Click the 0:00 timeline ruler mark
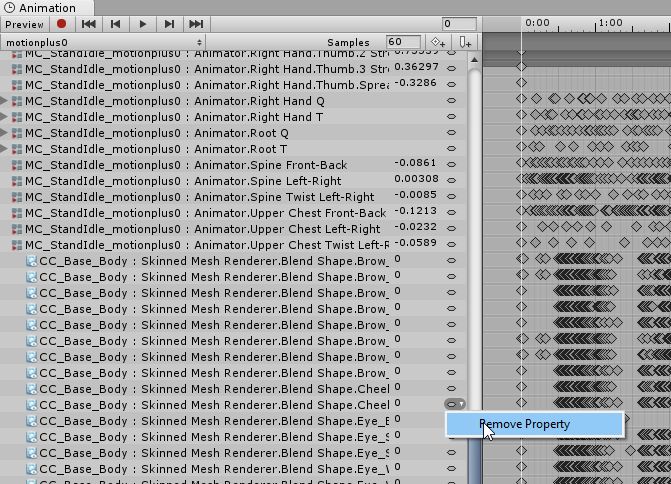 pyautogui.click(x=537, y=22)
